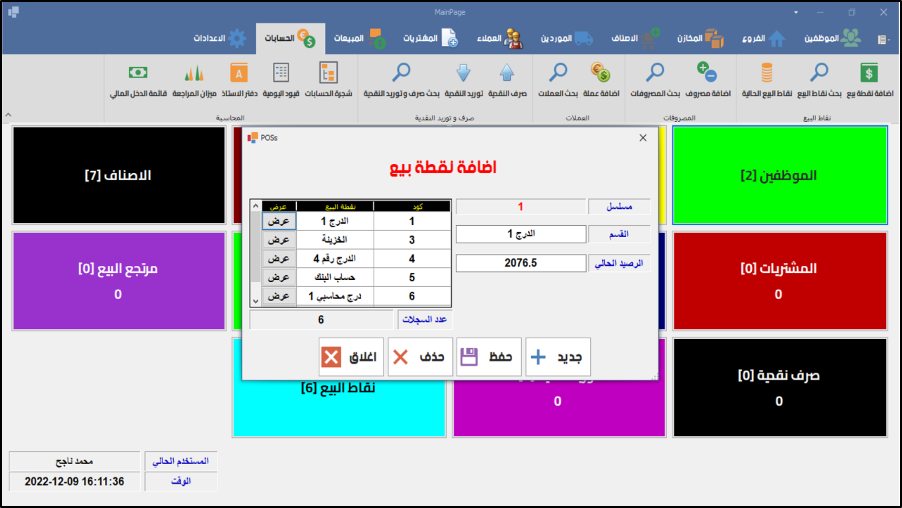Screen dimensions: 902x508
Task: Select the صرف النقدية up-arrow icon
Action: 507,73
